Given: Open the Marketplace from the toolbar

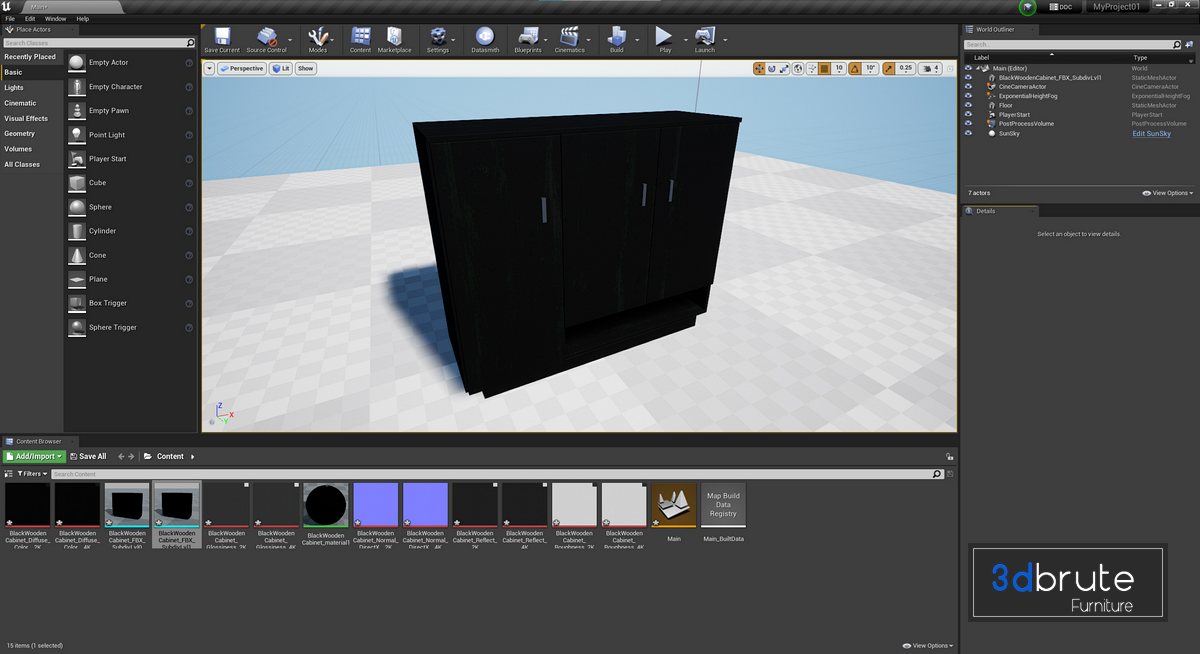Looking at the screenshot, I should (394, 38).
